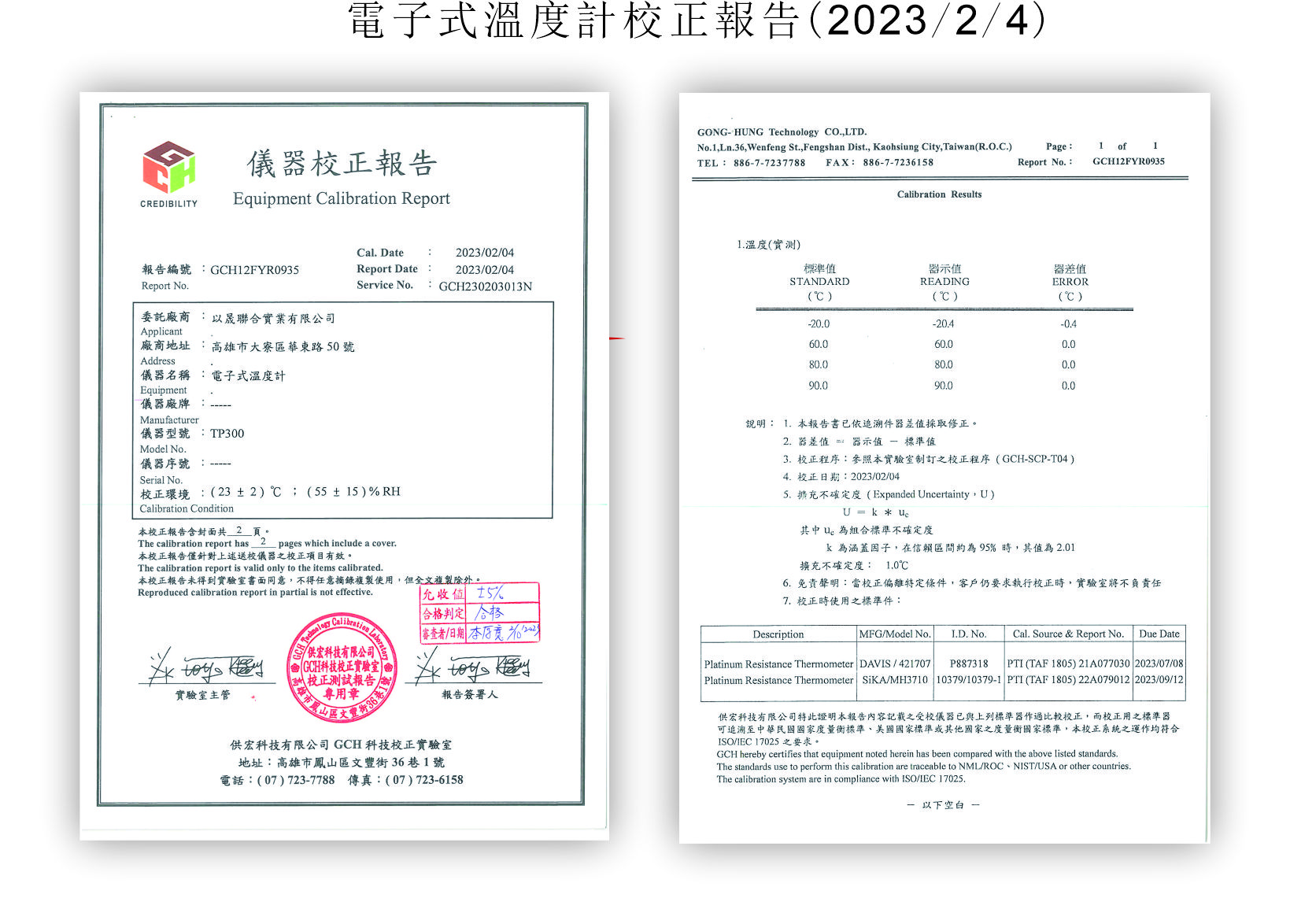The image size is (1290, 924).
Task: Click the standard value 80.0
Action: coord(819,365)
